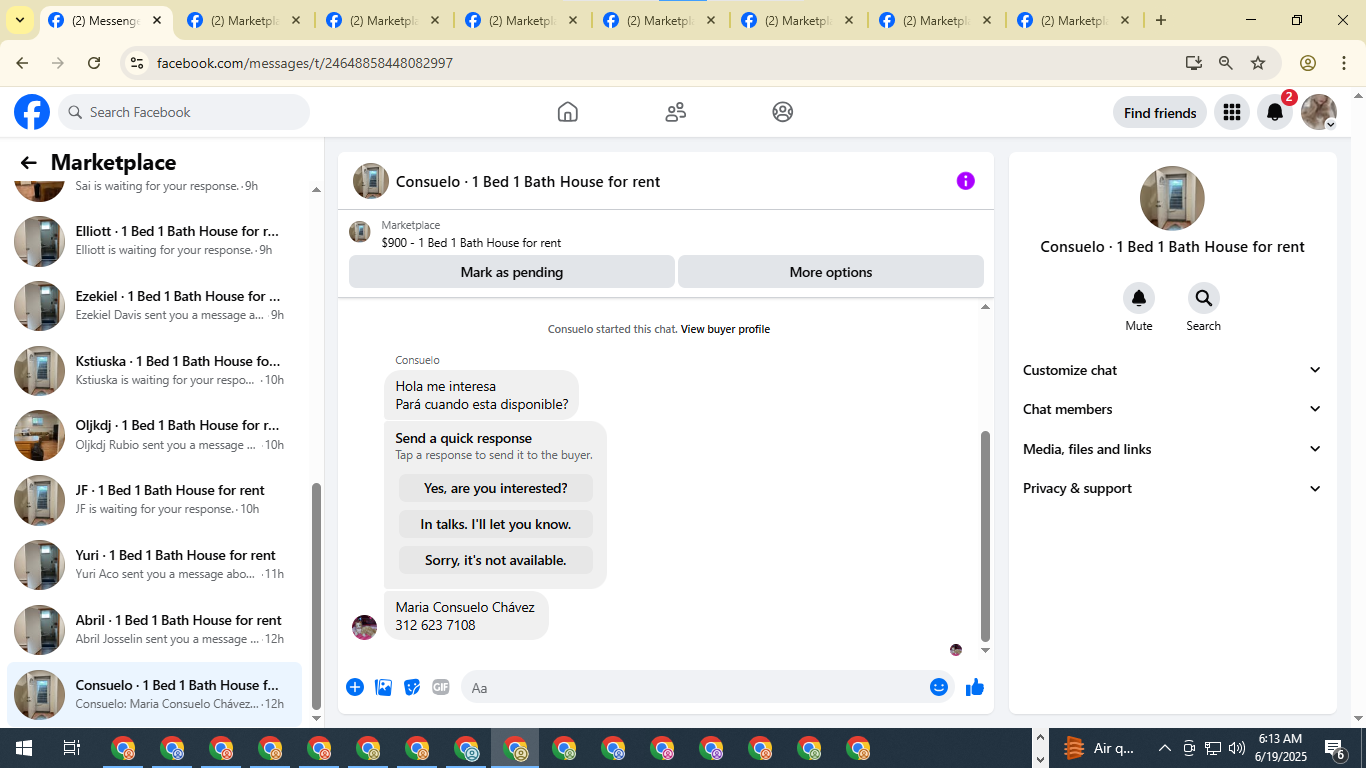
Task: Open the emoji picker smiley icon
Action: [938, 687]
